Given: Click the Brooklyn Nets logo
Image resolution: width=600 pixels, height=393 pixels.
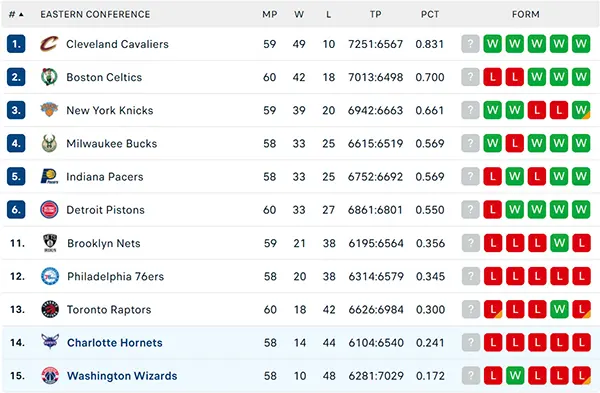Looking at the screenshot, I should pyautogui.click(x=50, y=243).
